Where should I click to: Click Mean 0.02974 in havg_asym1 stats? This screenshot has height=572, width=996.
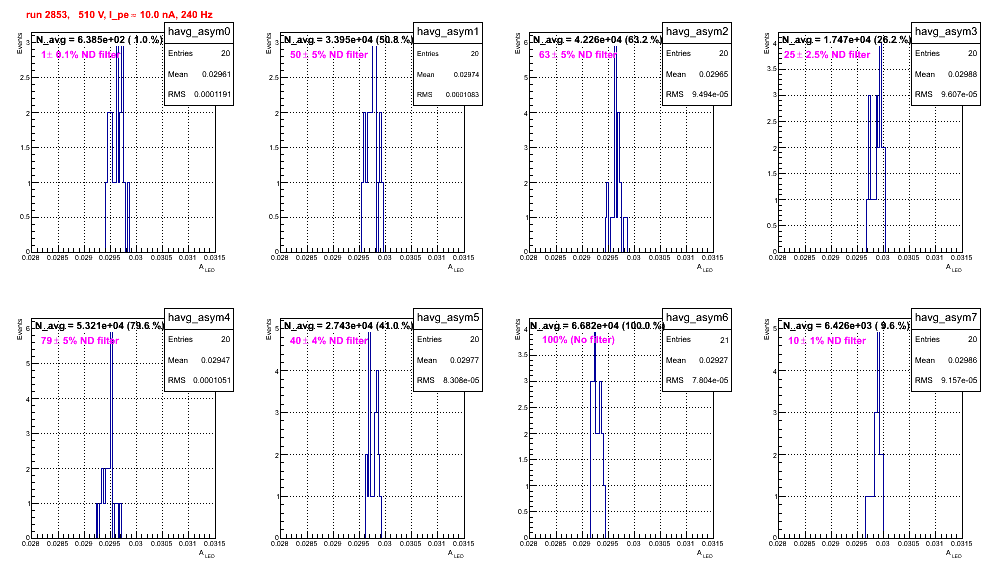point(448,74)
